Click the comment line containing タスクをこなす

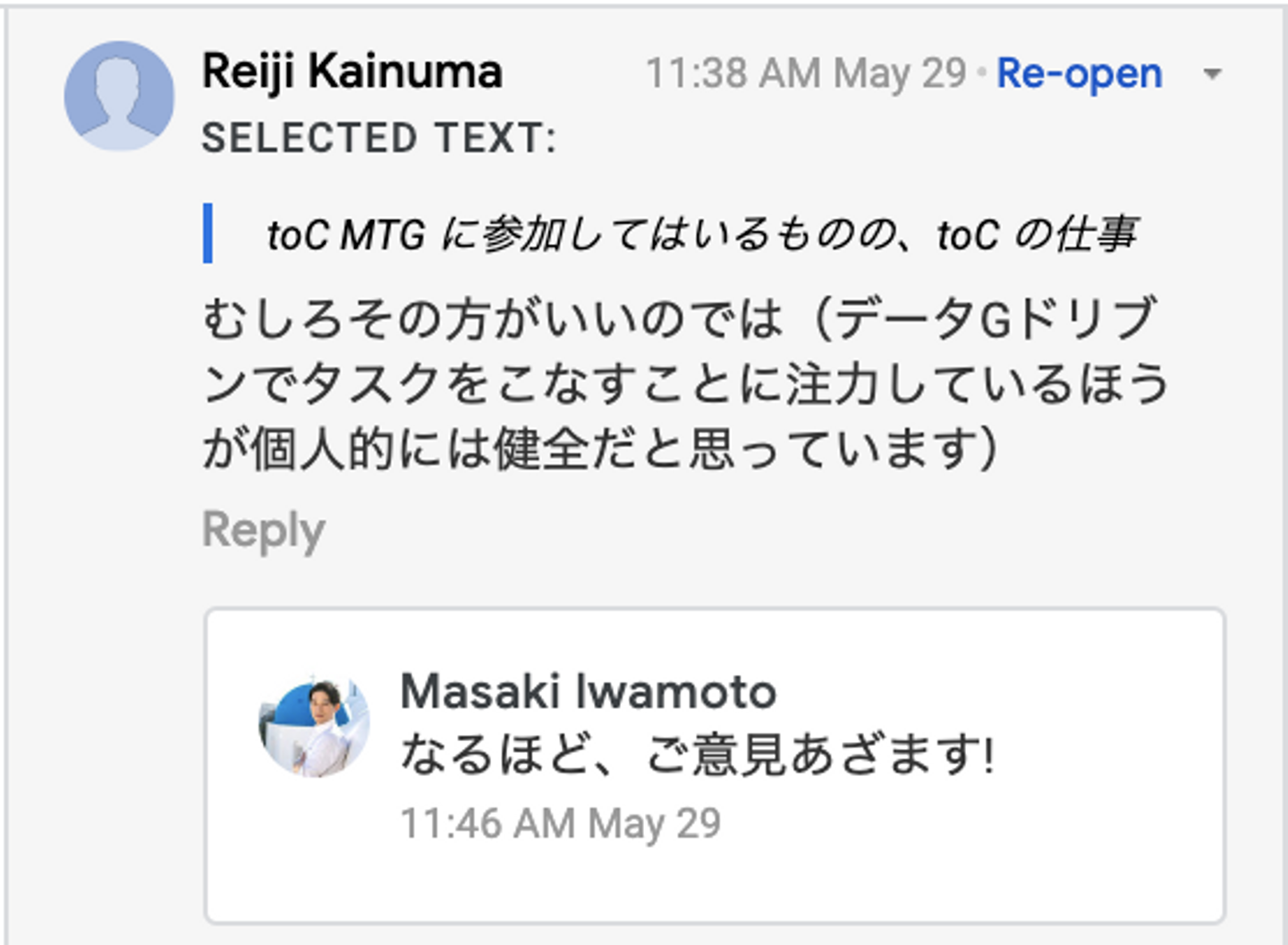click(685, 384)
